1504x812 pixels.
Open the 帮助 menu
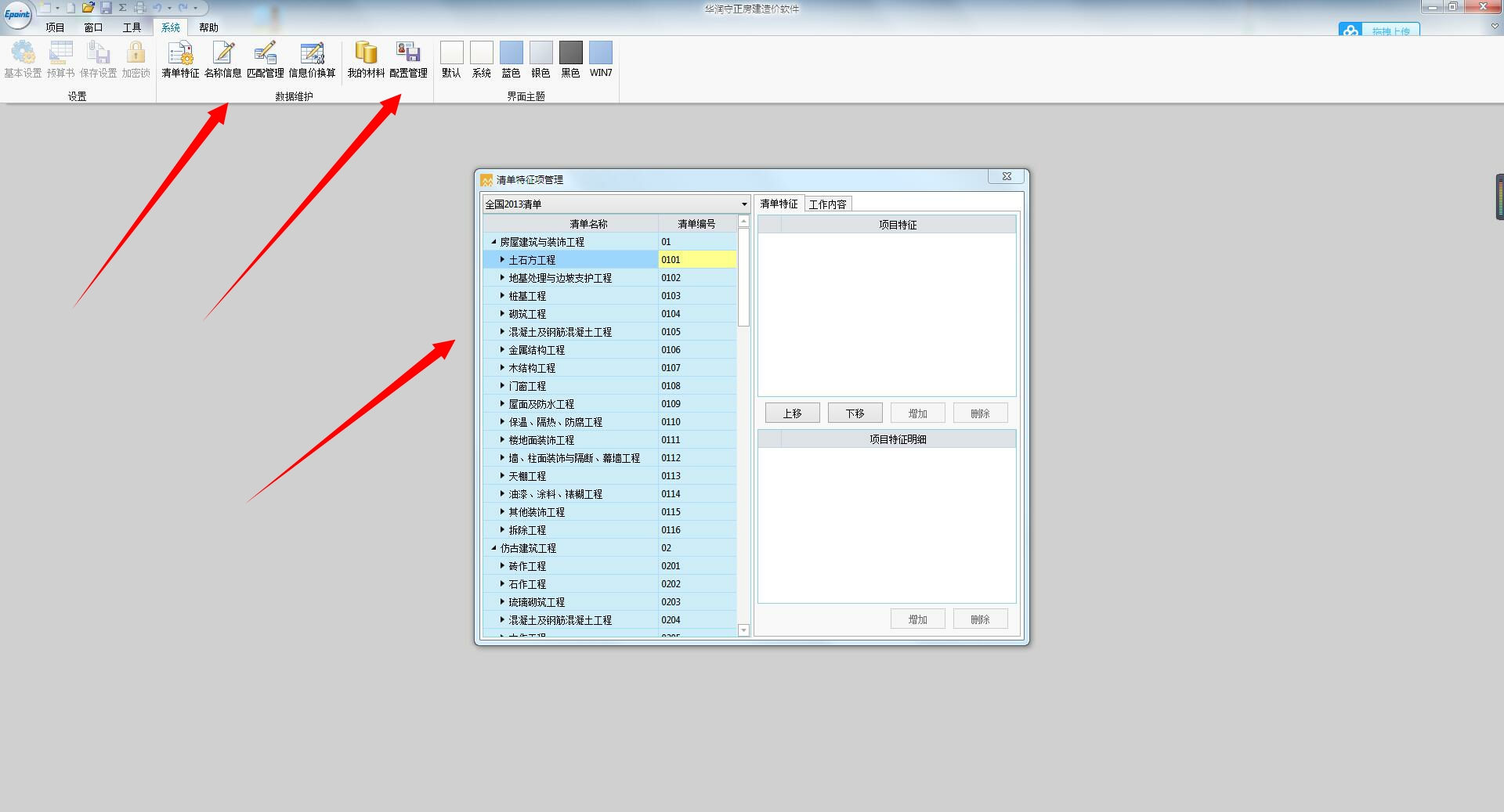pos(208,27)
